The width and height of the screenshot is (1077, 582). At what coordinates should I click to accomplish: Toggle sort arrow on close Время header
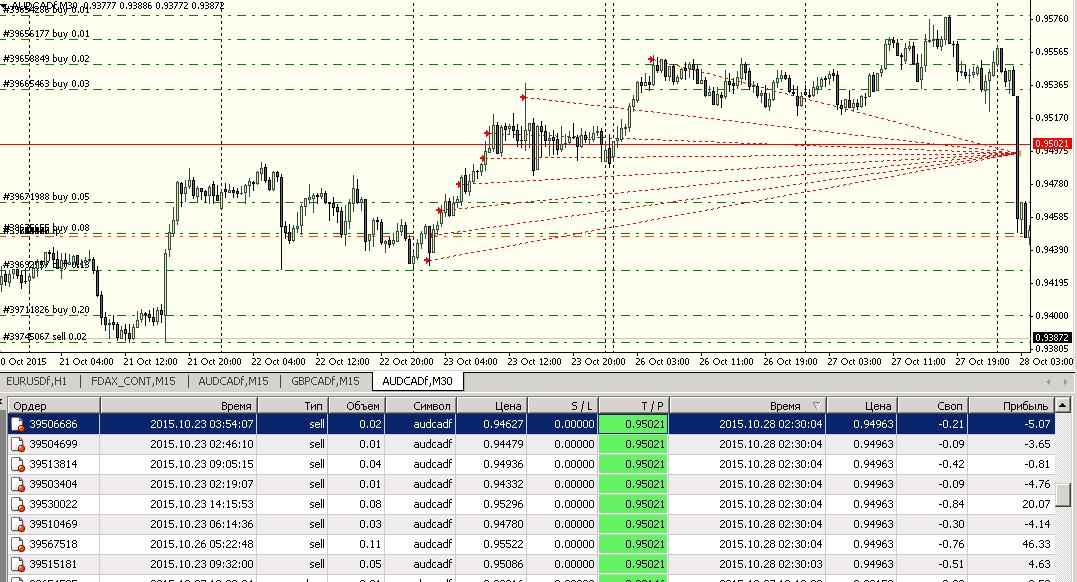(x=817, y=405)
